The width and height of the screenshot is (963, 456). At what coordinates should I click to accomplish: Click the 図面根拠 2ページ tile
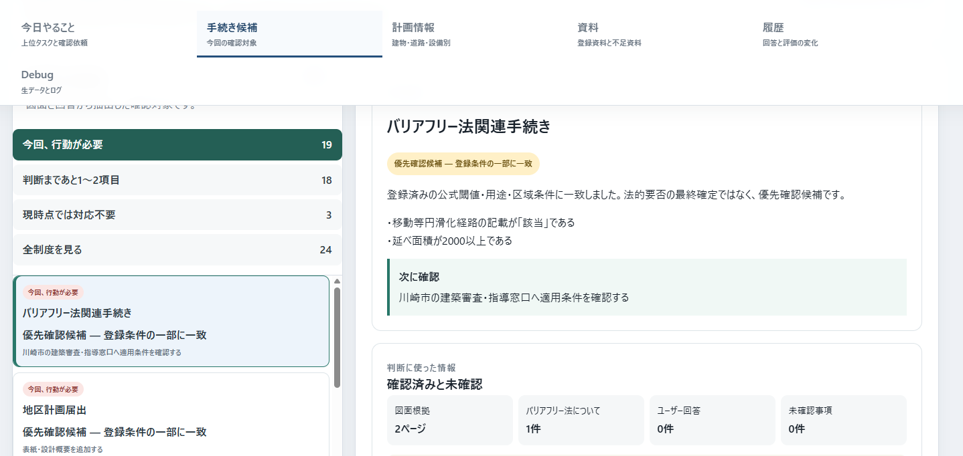coord(450,420)
